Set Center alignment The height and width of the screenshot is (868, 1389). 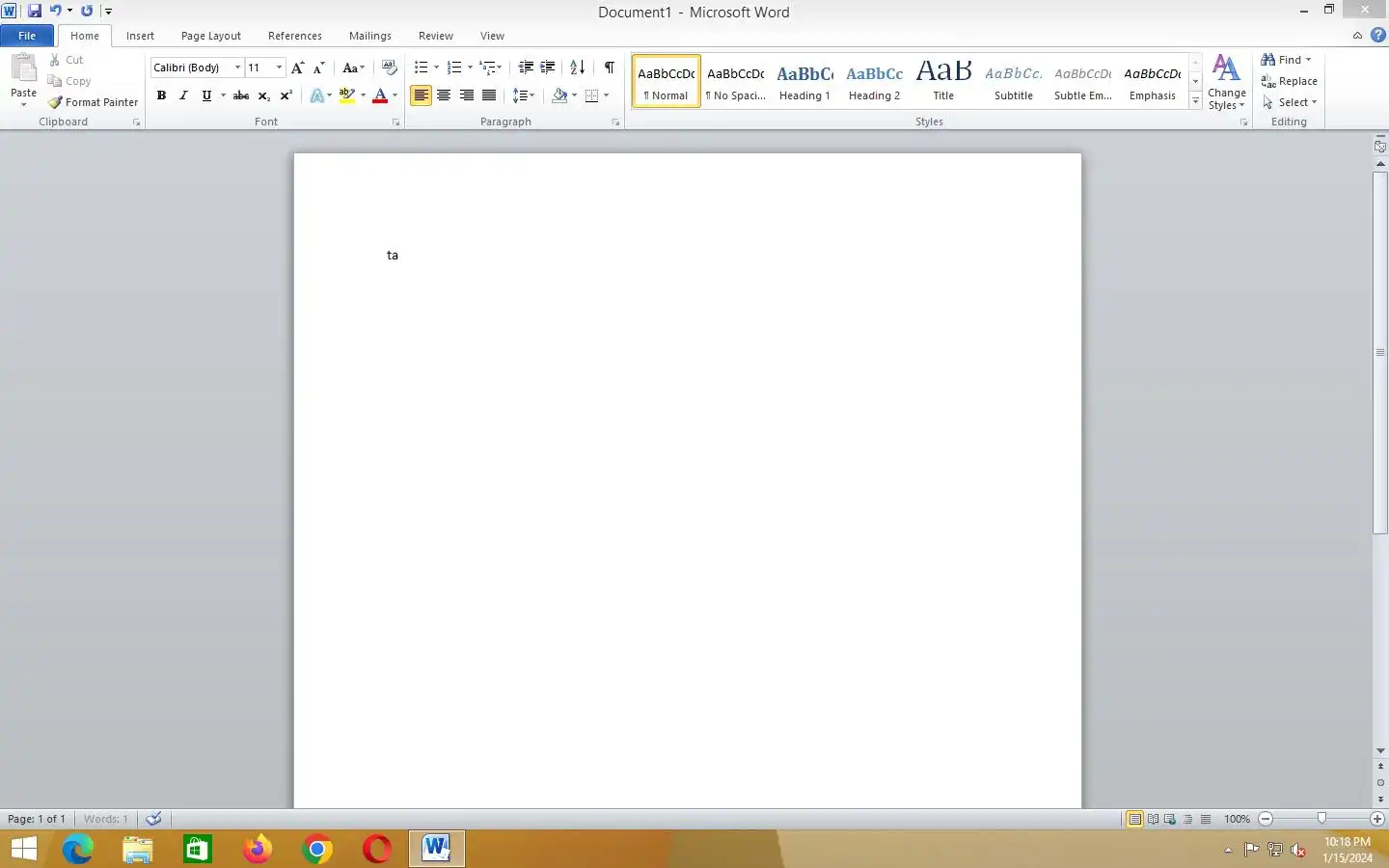coord(444,95)
